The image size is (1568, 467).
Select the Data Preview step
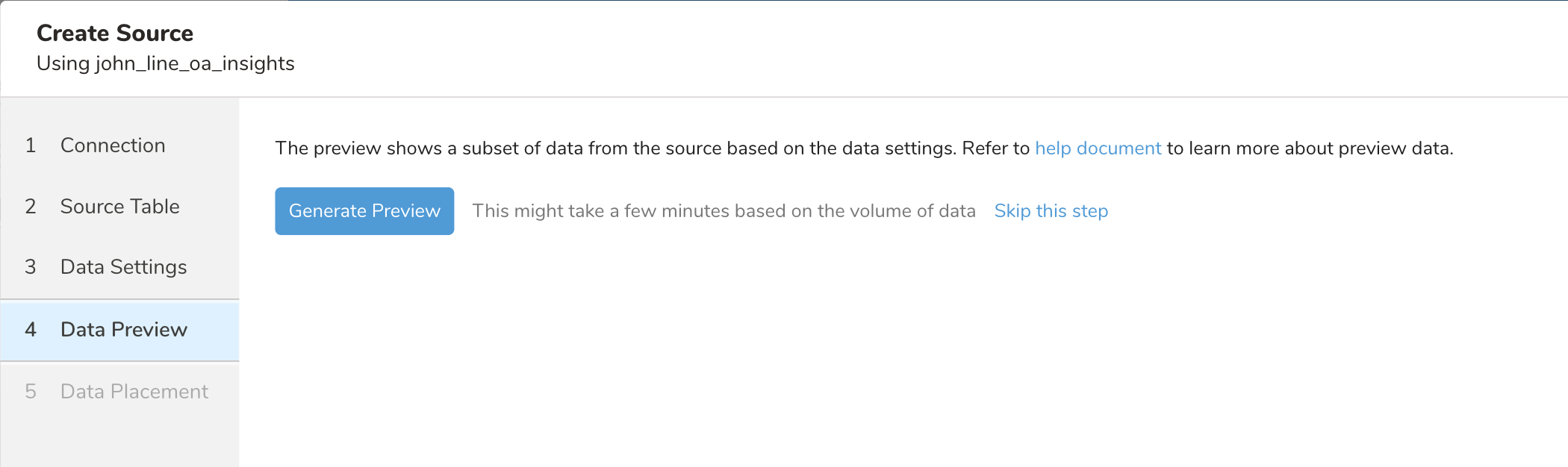click(x=123, y=330)
